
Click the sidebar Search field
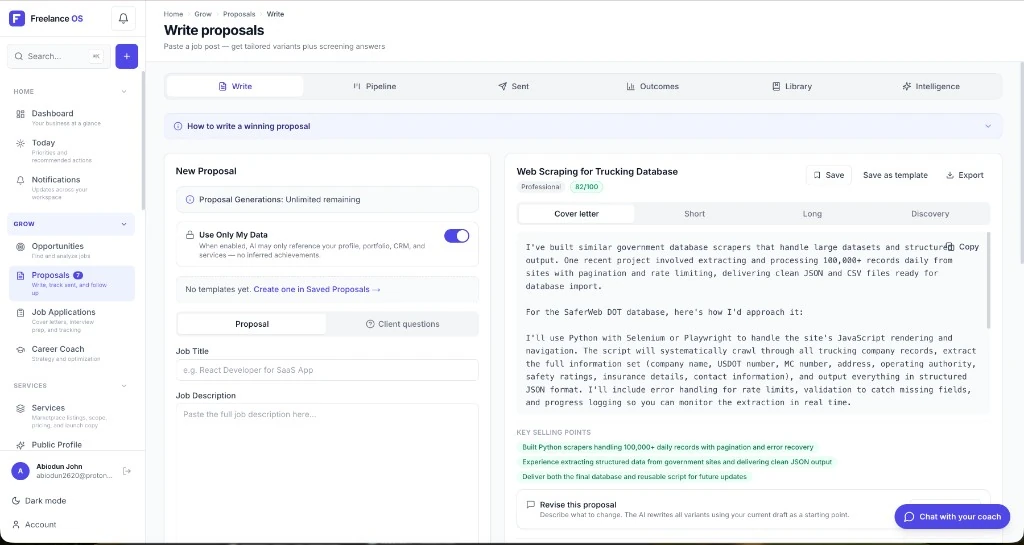coord(59,56)
